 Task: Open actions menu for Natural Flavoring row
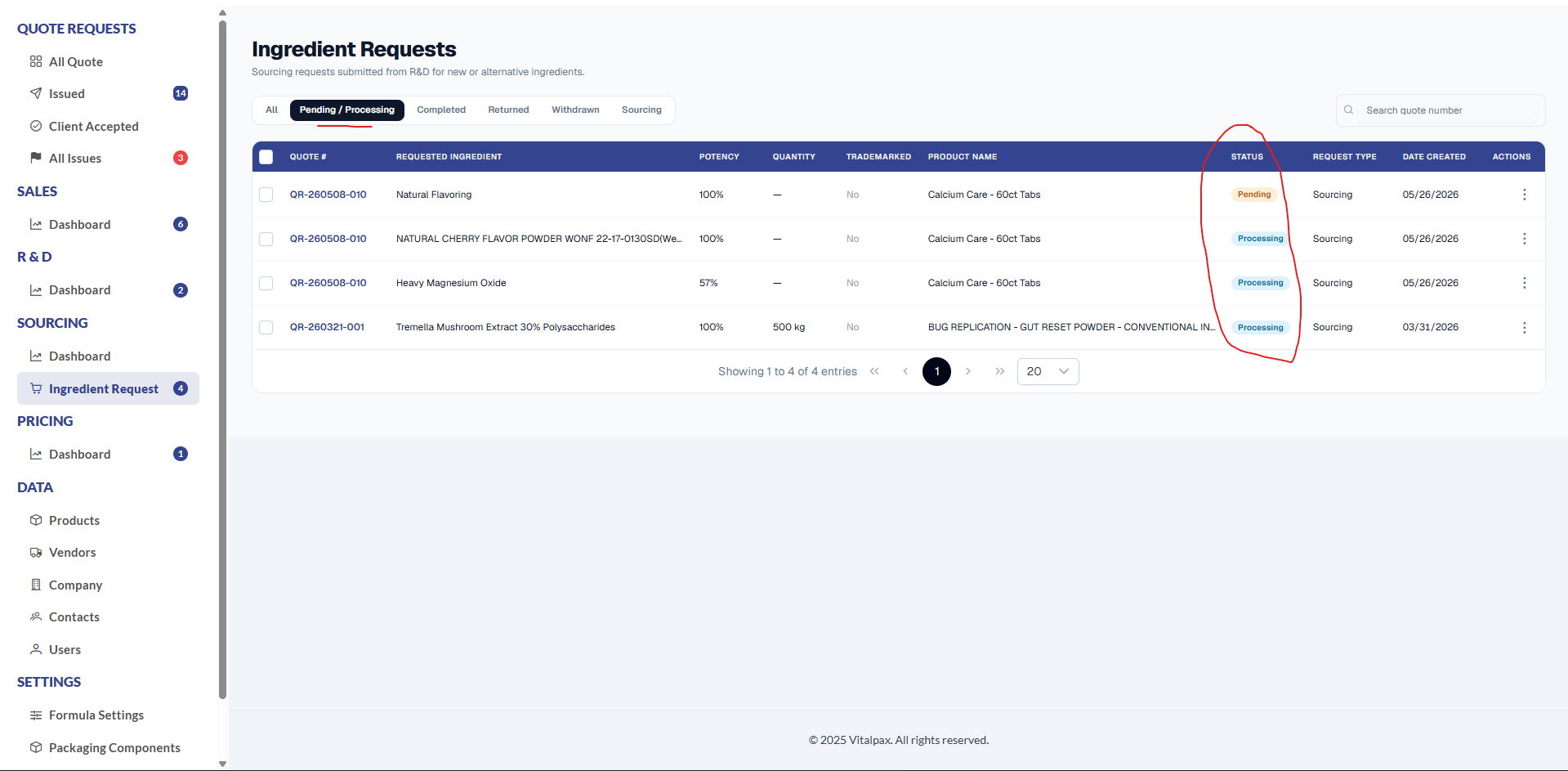pyautogui.click(x=1524, y=195)
